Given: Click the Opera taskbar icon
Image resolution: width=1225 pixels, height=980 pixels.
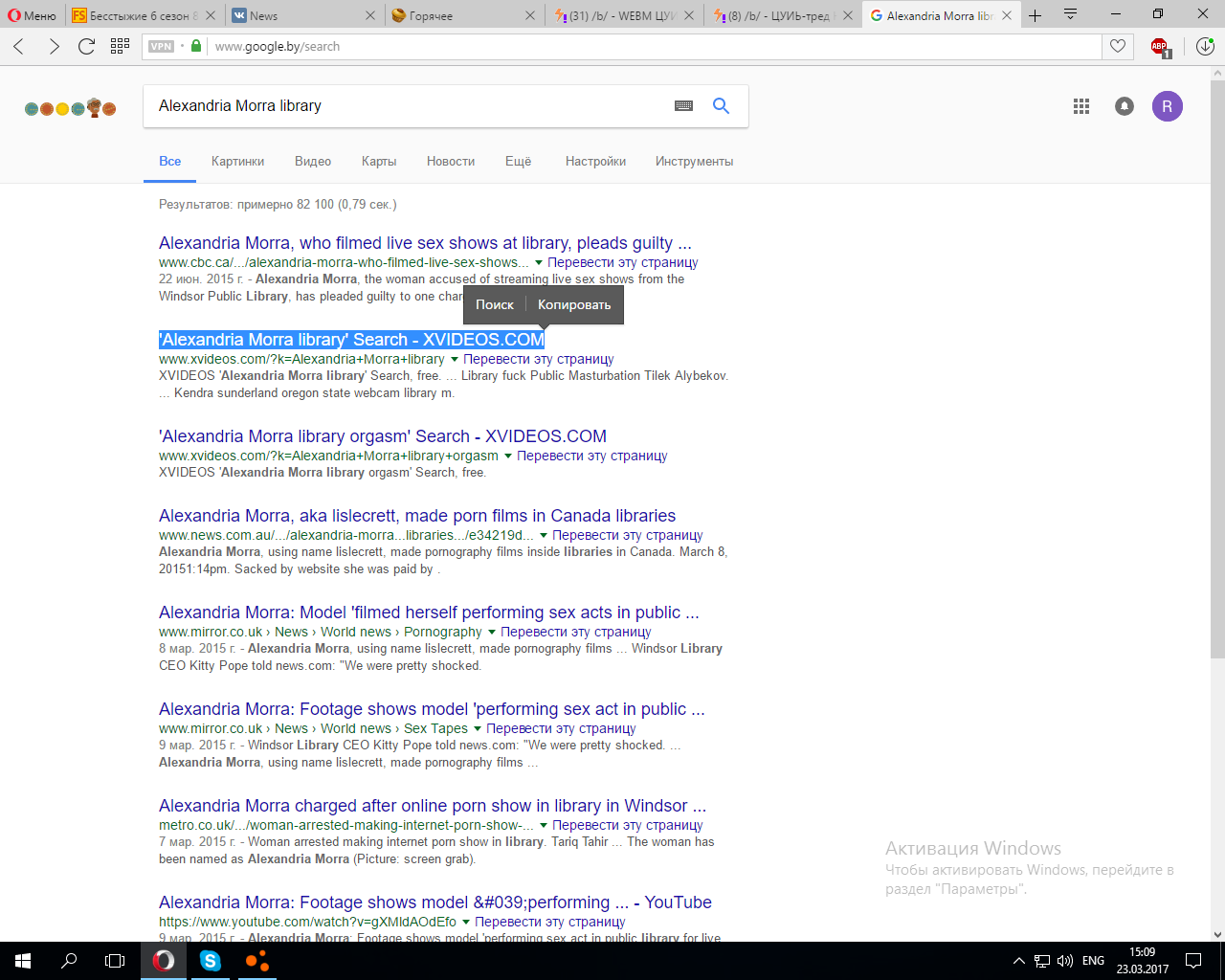Looking at the screenshot, I should coord(164,961).
